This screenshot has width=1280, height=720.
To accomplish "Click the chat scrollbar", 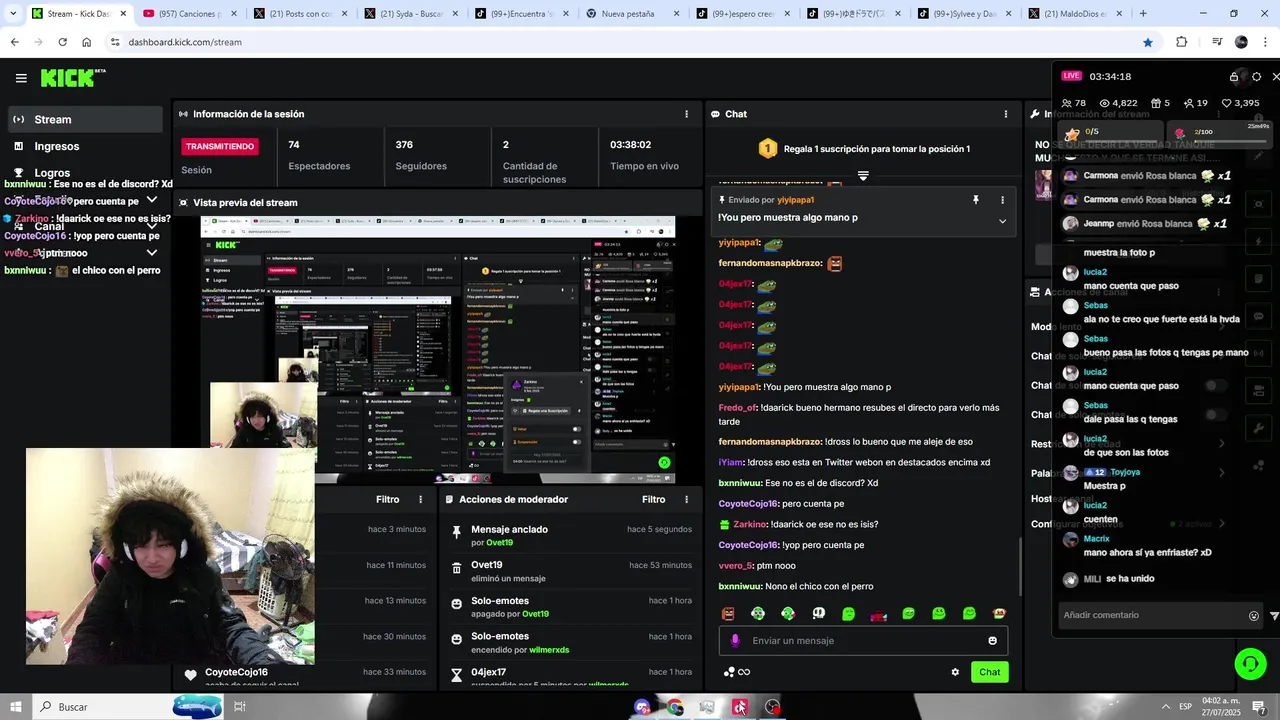I will 1020,565.
